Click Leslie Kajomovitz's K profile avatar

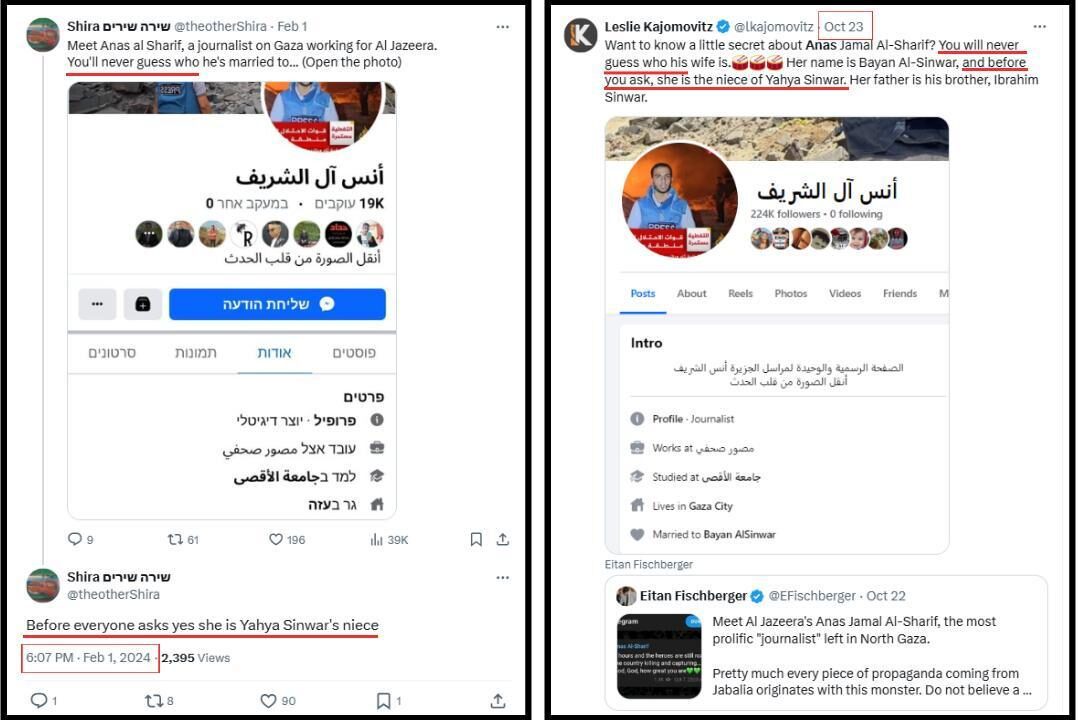580,35
